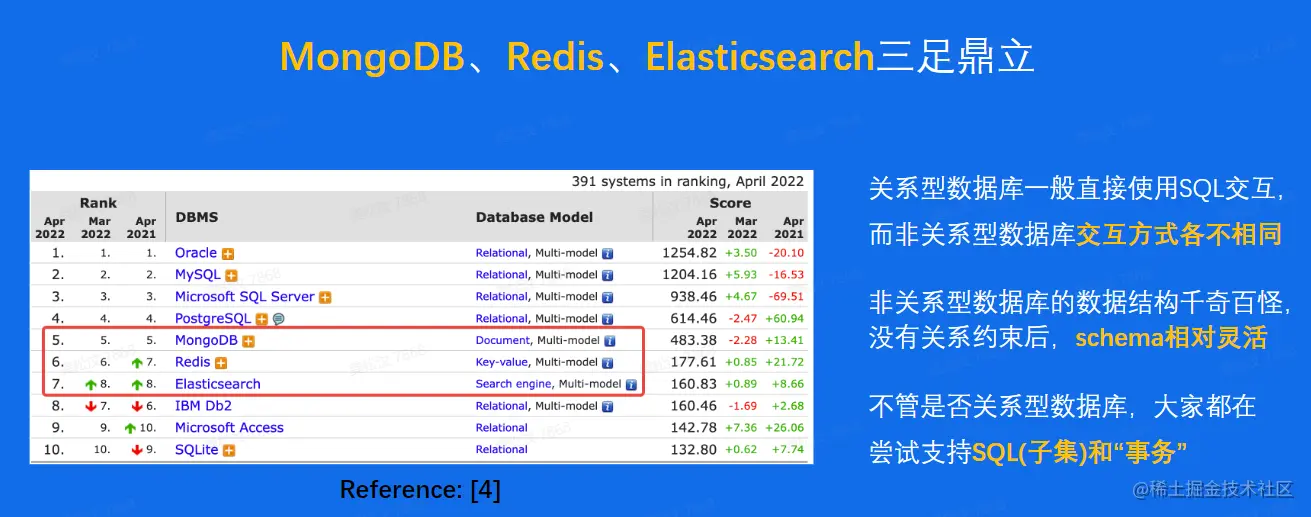Viewport: 1311px width, 517px height.
Task: Click the orange plus icon beside Oracle
Action: [228, 254]
